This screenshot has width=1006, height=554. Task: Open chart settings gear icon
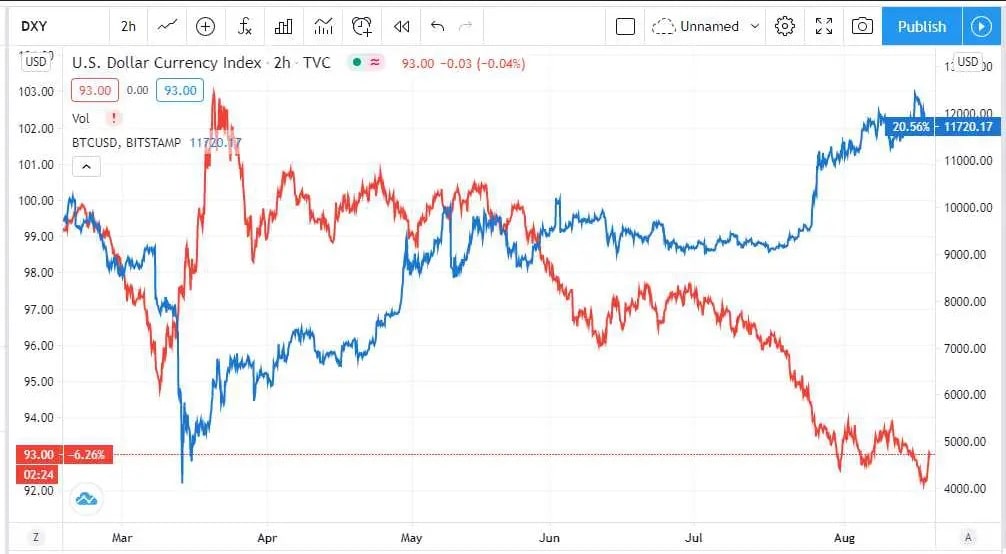coord(785,26)
